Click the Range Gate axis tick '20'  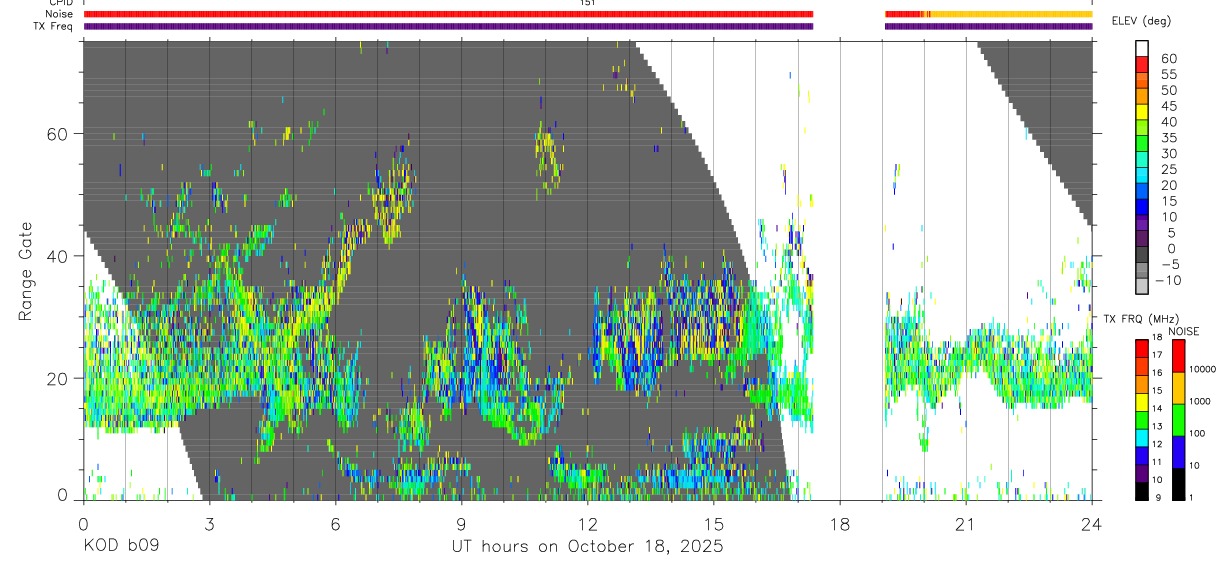(x=58, y=378)
